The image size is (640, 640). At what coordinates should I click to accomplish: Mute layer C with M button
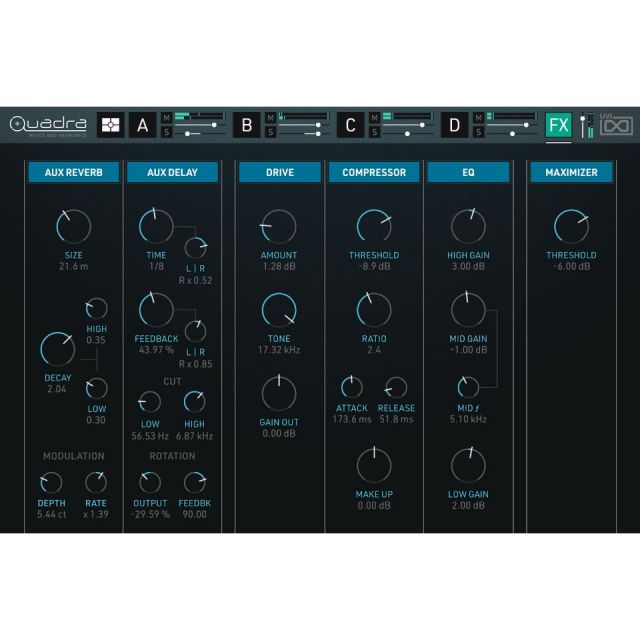[374, 118]
